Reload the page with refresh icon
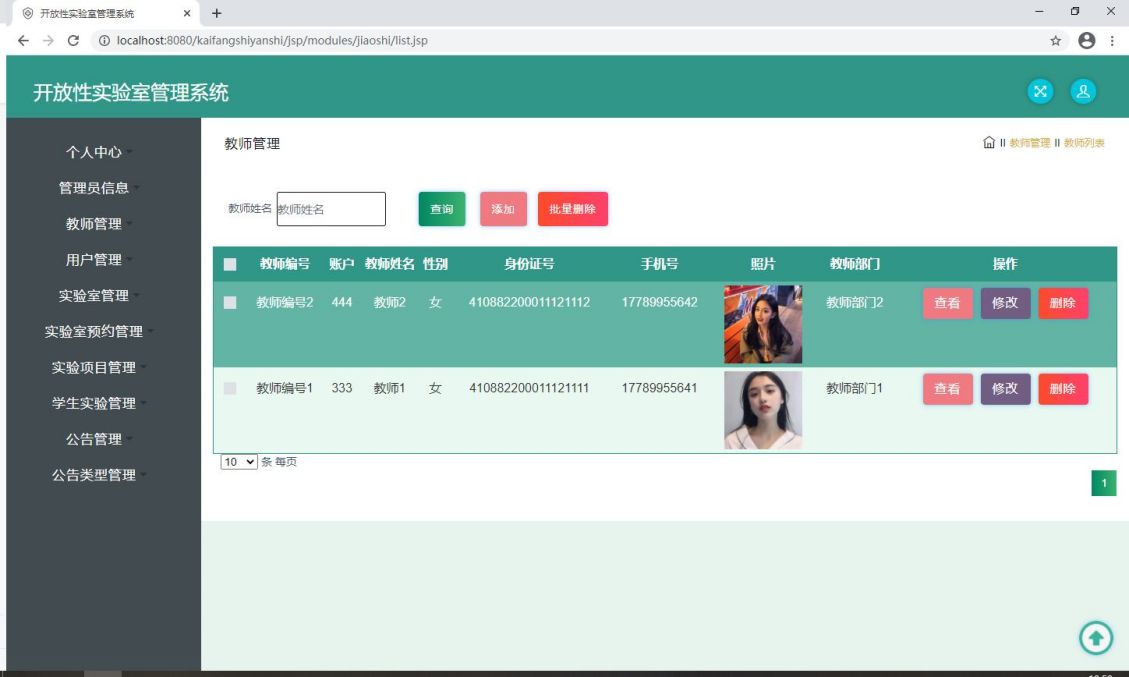Screen dimensions: 1129x677 pyautogui.click(x=73, y=40)
